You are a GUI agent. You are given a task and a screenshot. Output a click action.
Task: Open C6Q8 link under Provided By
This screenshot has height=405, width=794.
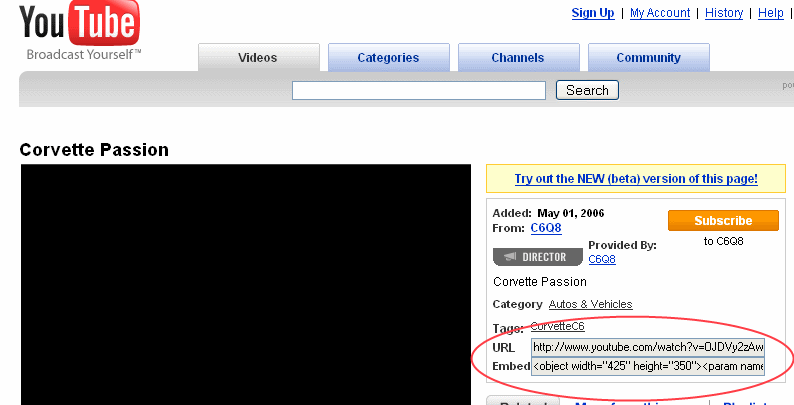coord(602,259)
